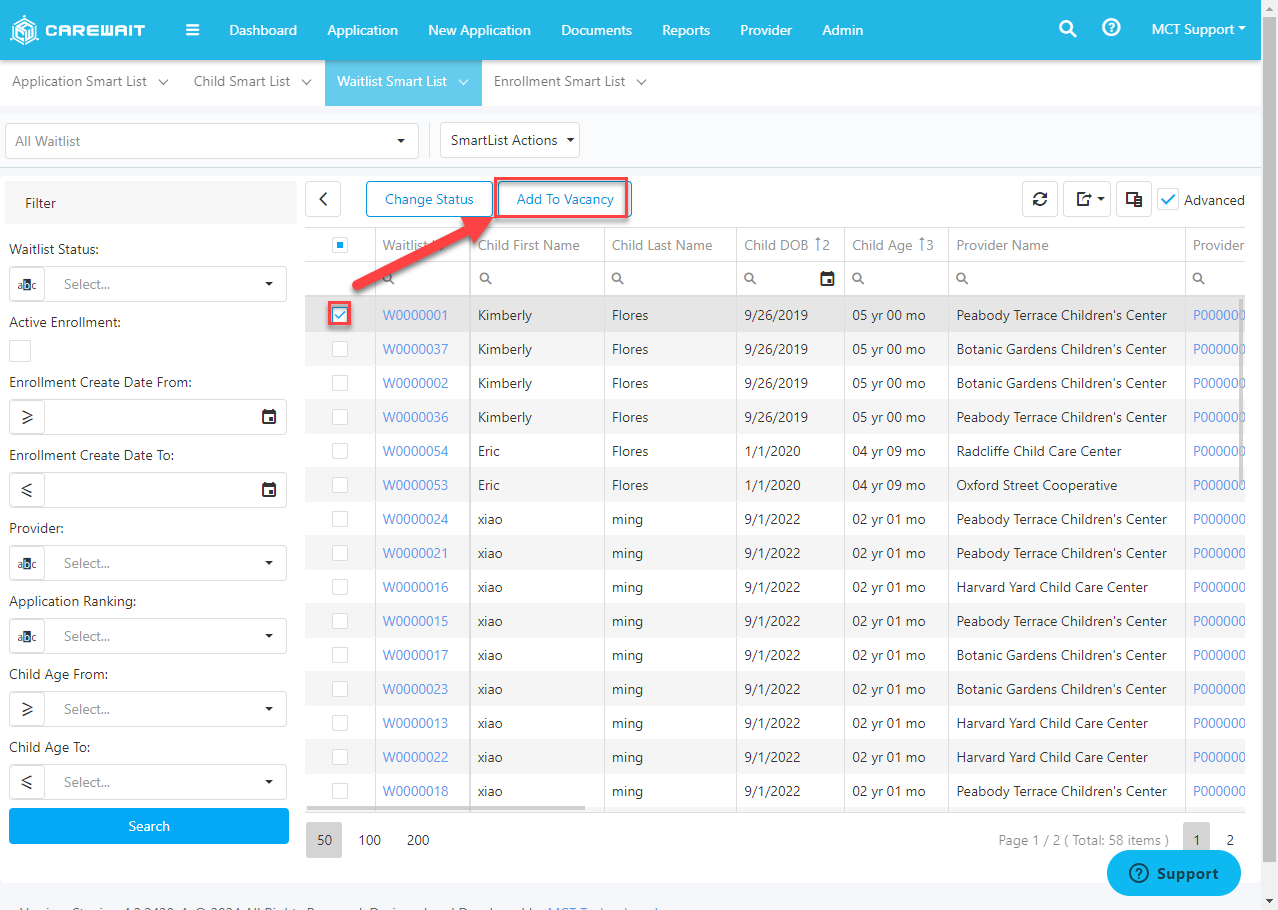Image resolution: width=1278 pixels, height=910 pixels.
Task: Toggle the Advanced checkbox
Action: [x=1168, y=200]
